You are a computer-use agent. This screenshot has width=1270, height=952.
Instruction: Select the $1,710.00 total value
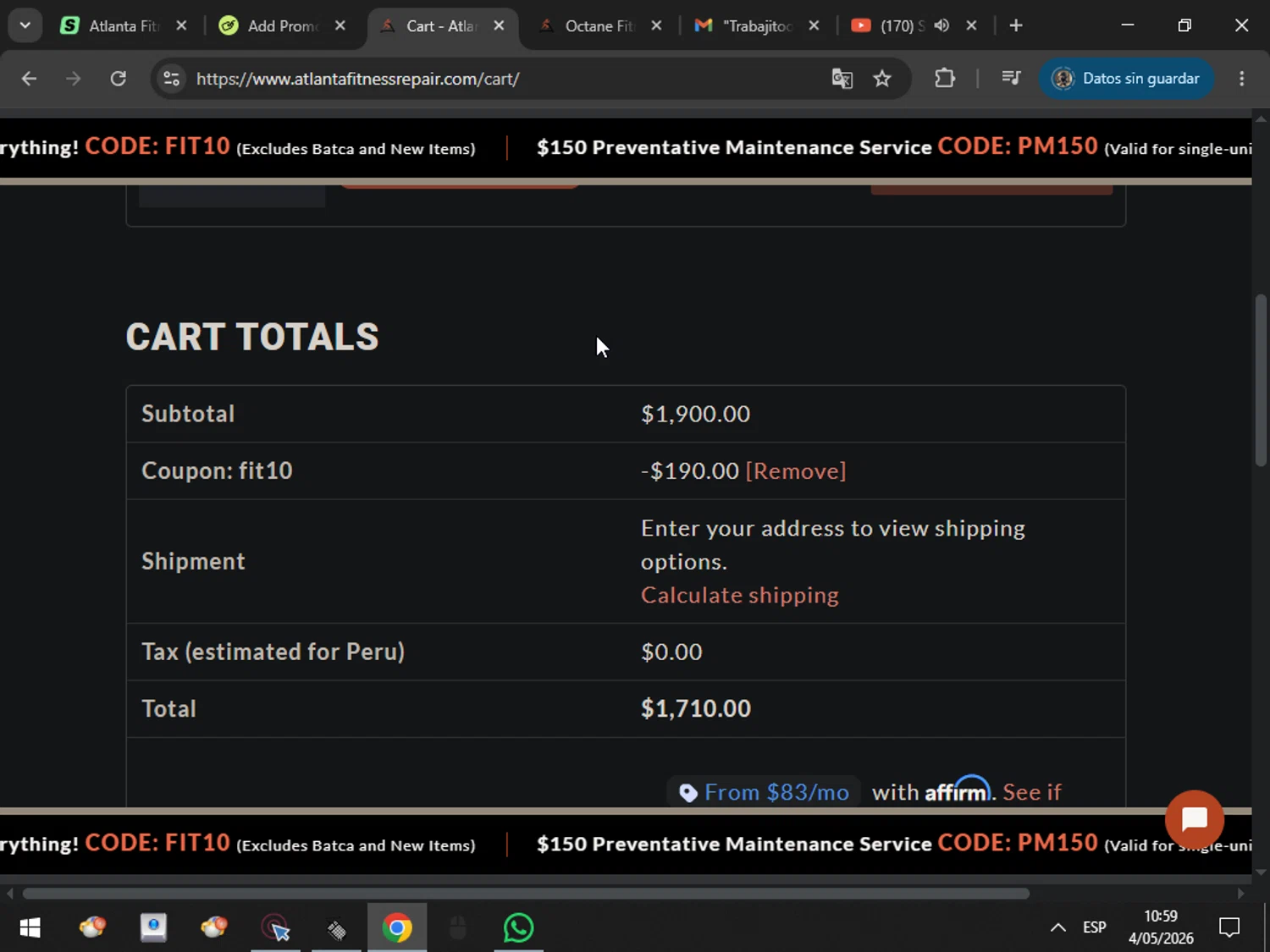coord(696,708)
